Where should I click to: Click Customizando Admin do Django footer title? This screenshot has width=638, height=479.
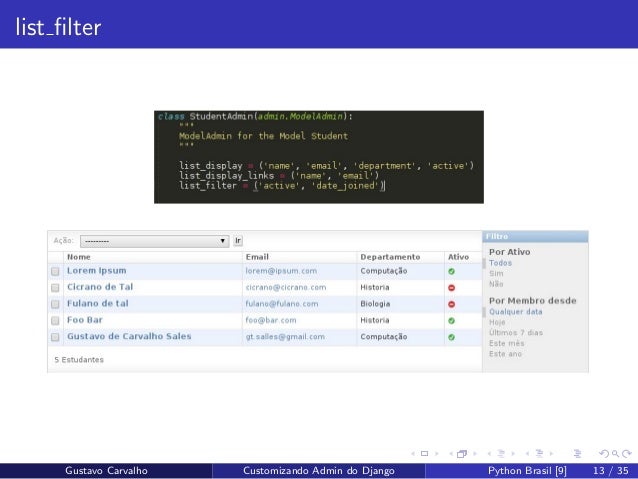pos(319,471)
